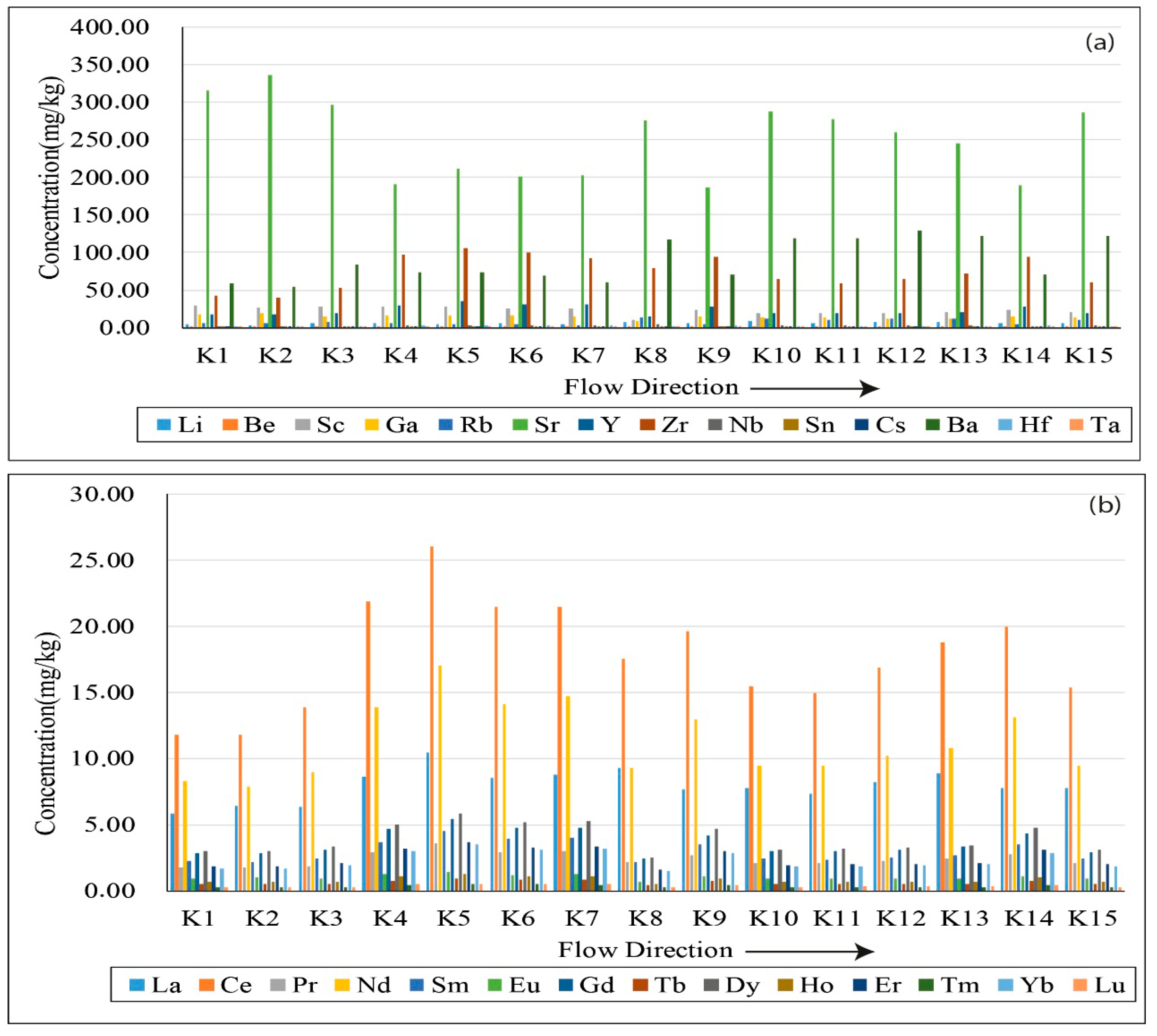Click the Ba bar at K12
Screen dimensions: 1157x1036
(x=919, y=279)
